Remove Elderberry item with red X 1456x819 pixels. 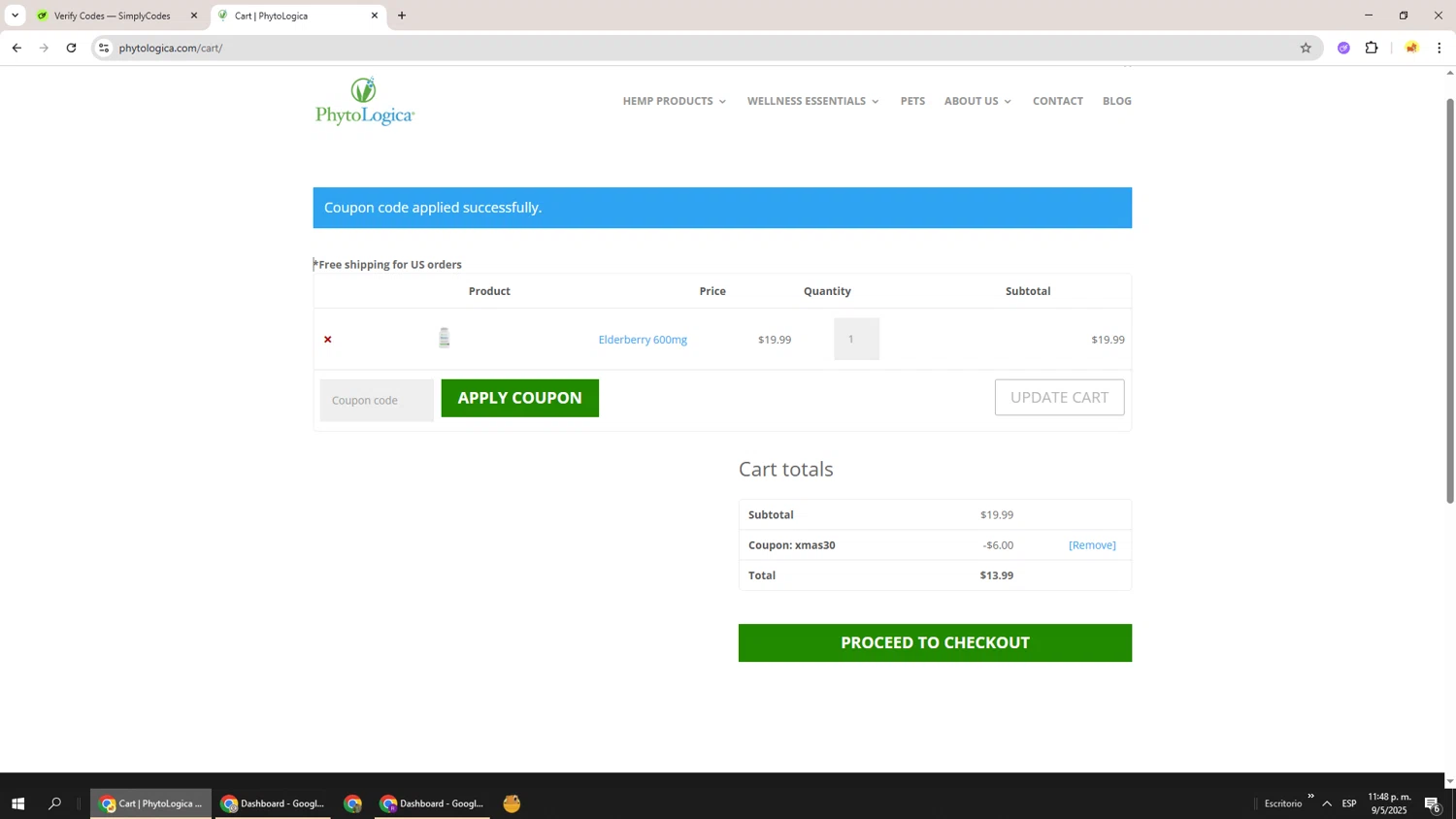[328, 340]
